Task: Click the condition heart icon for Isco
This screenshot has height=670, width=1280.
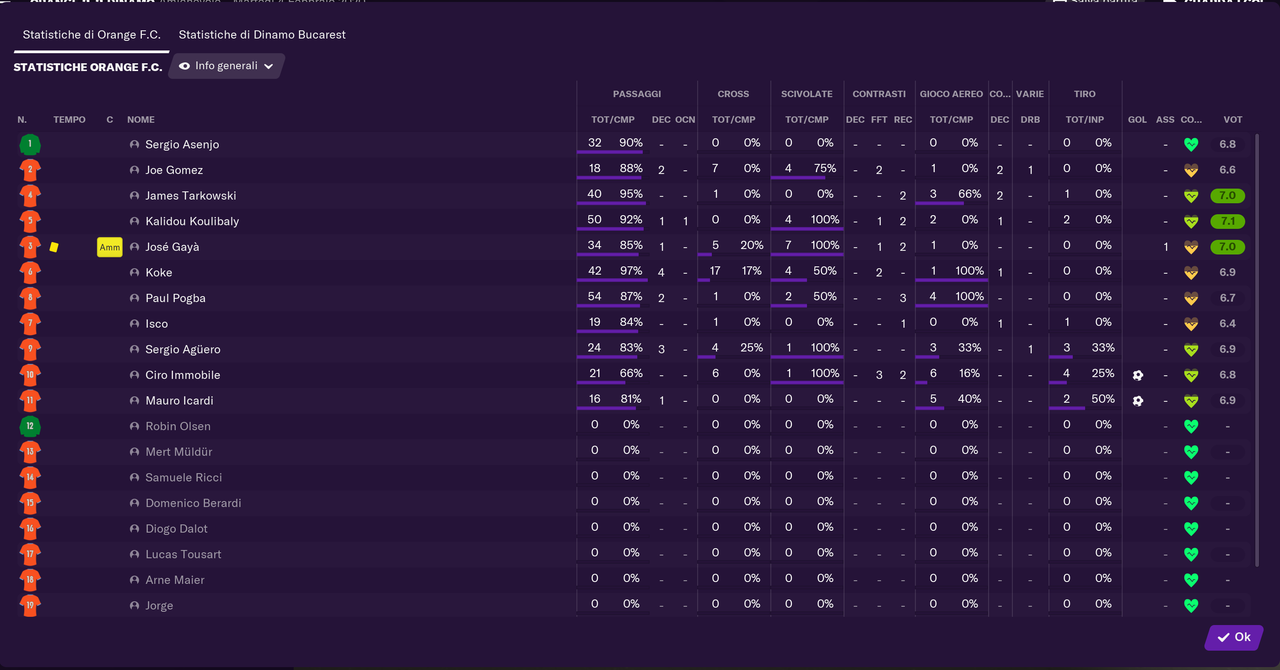Action: (1190, 324)
